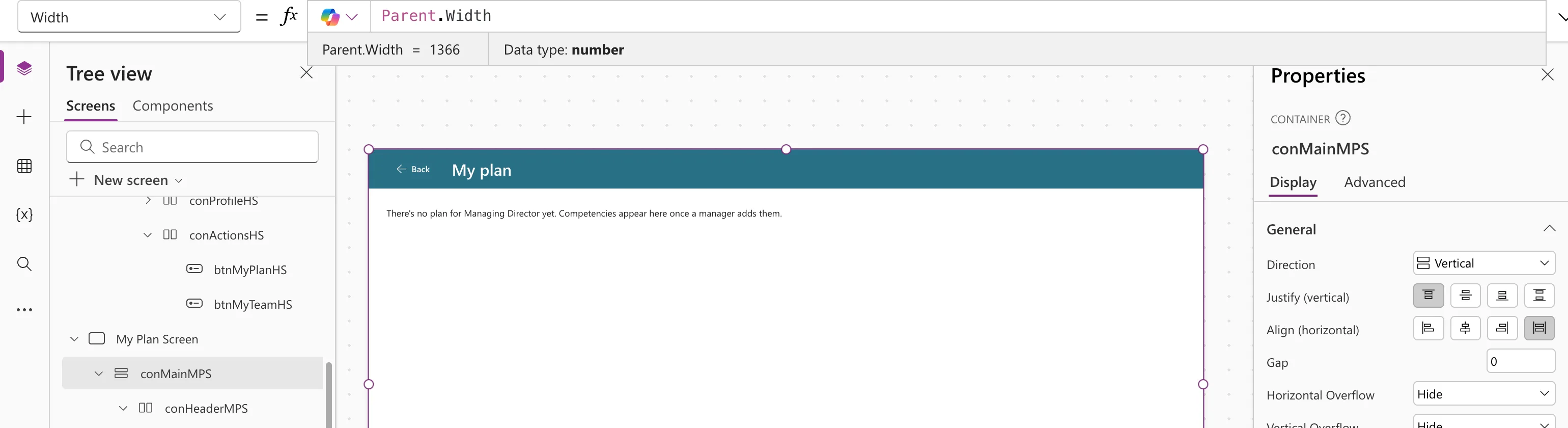Image resolution: width=1568 pixels, height=428 pixels.
Task: Set Justify vertical to start
Action: point(1428,296)
